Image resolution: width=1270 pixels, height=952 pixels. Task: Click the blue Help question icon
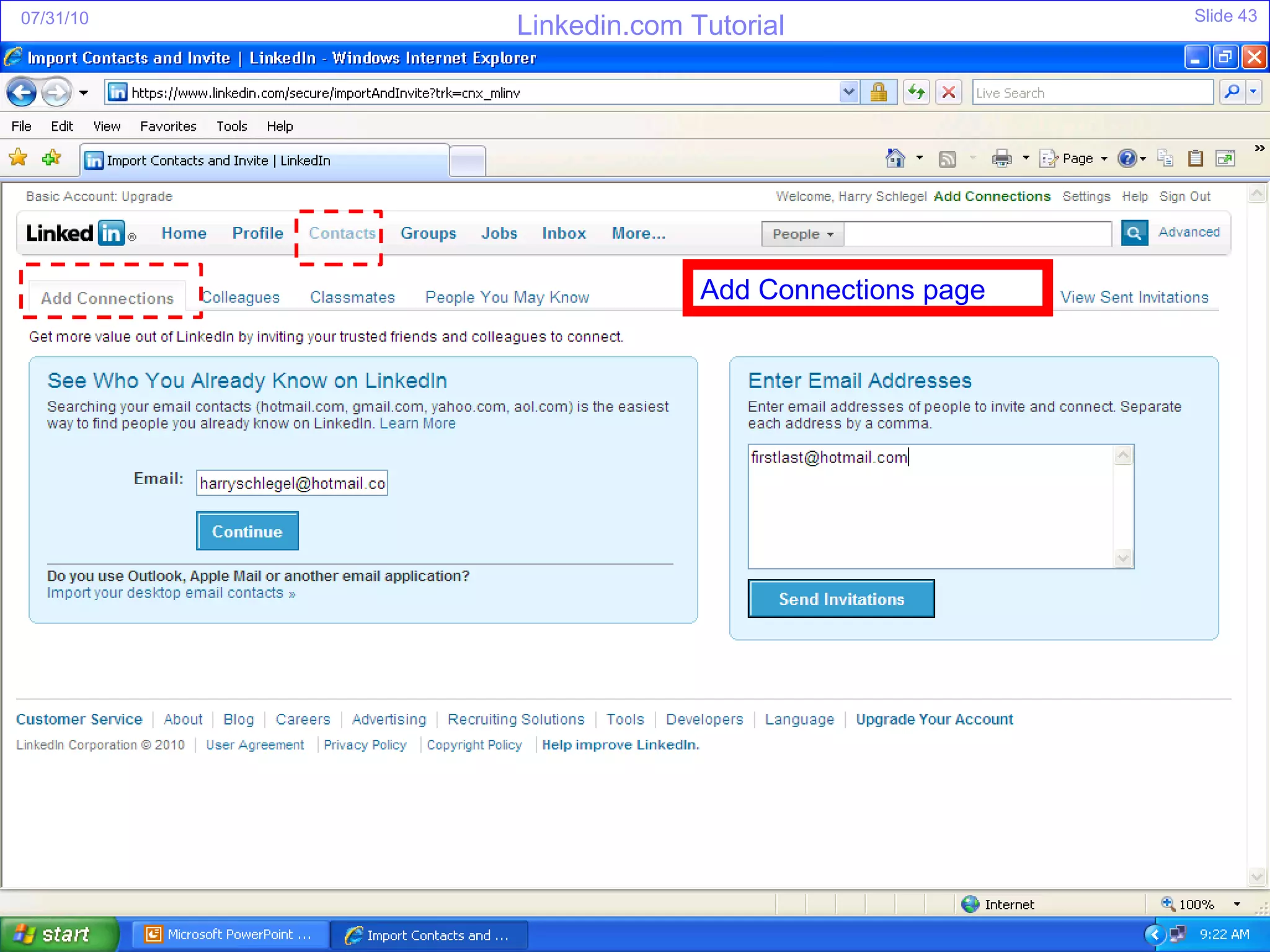[x=1127, y=159]
